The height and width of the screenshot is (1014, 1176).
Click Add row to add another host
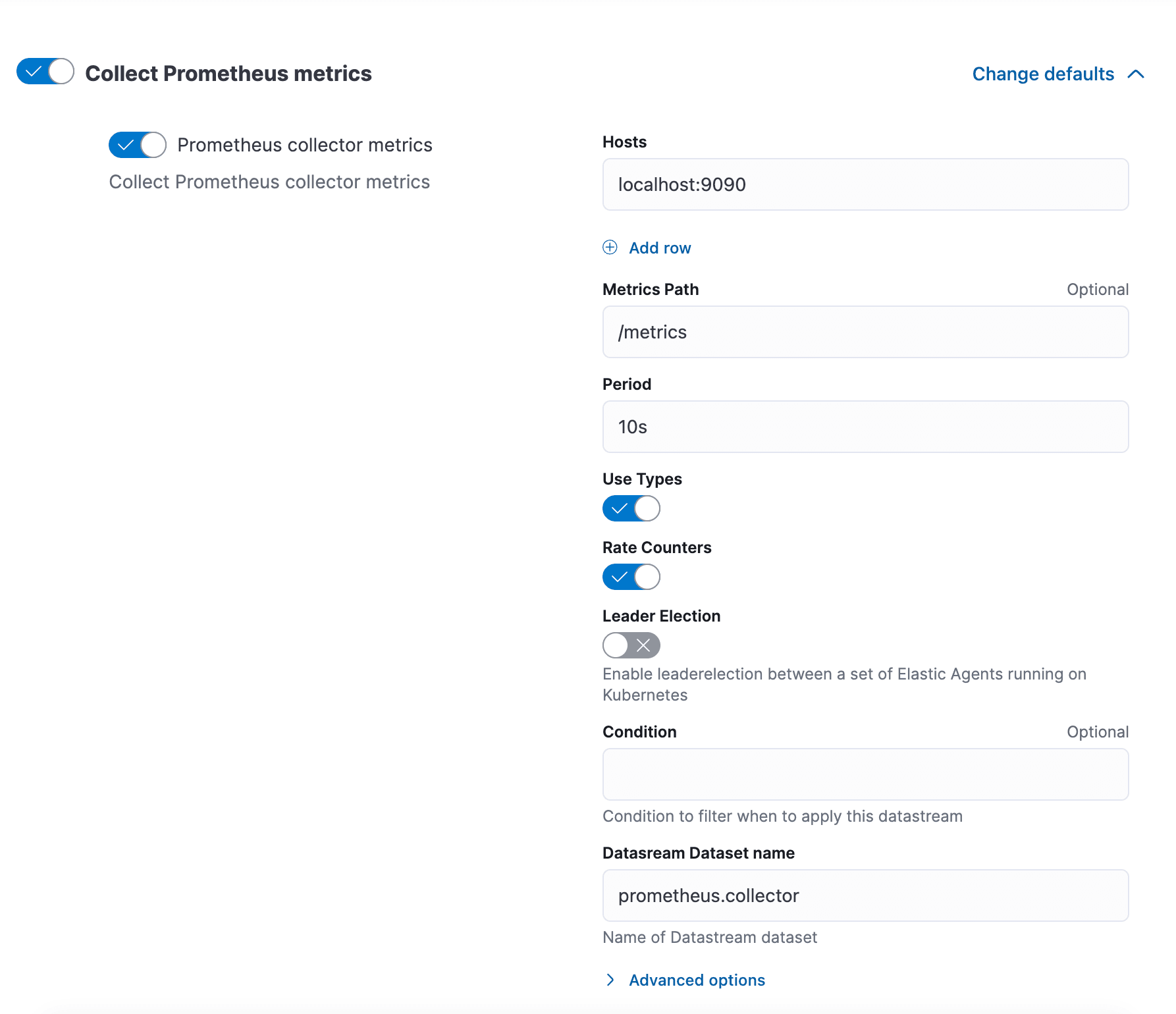pyautogui.click(x=659, y=248)
